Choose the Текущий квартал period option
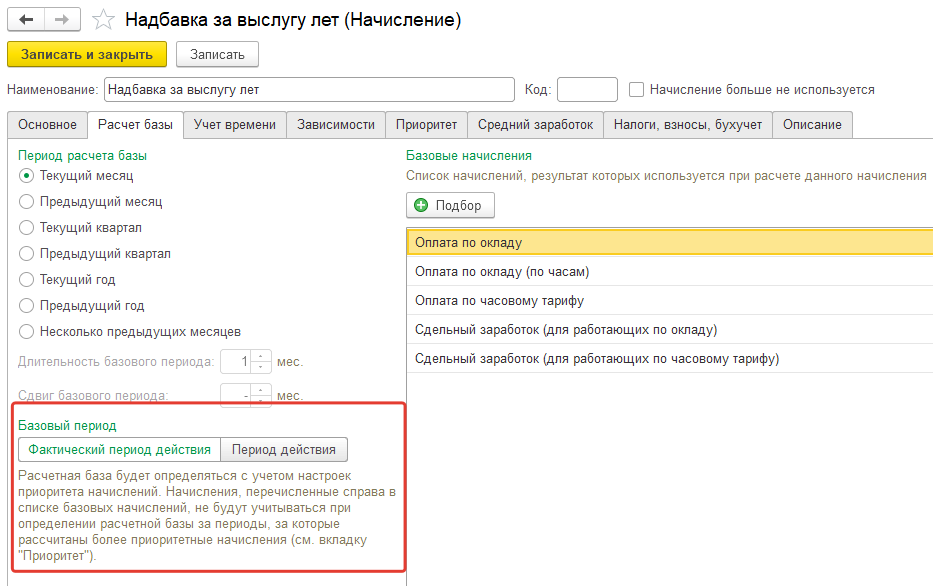Screen dimensions: 933x586 click(x=27, y=227)
